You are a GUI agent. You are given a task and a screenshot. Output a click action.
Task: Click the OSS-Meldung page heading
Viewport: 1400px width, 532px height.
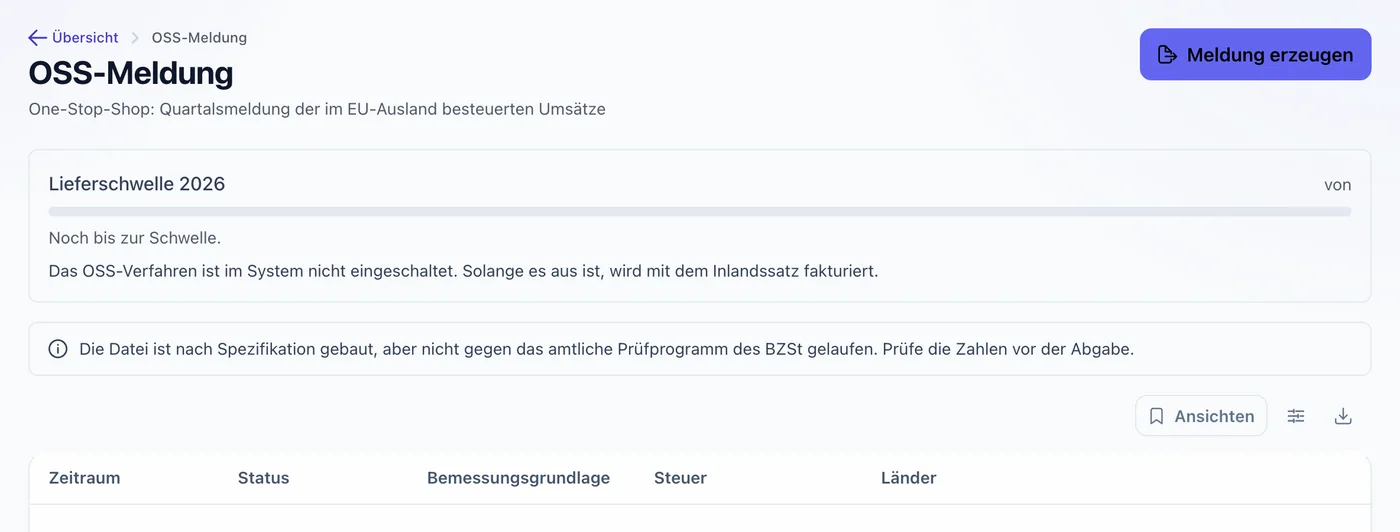pyautogui.click(x=131, y=73)
